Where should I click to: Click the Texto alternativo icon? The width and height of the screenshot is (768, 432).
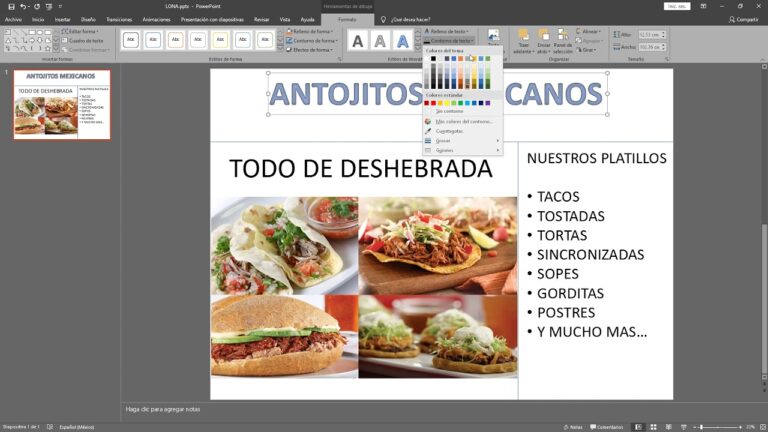pos(494,35)
